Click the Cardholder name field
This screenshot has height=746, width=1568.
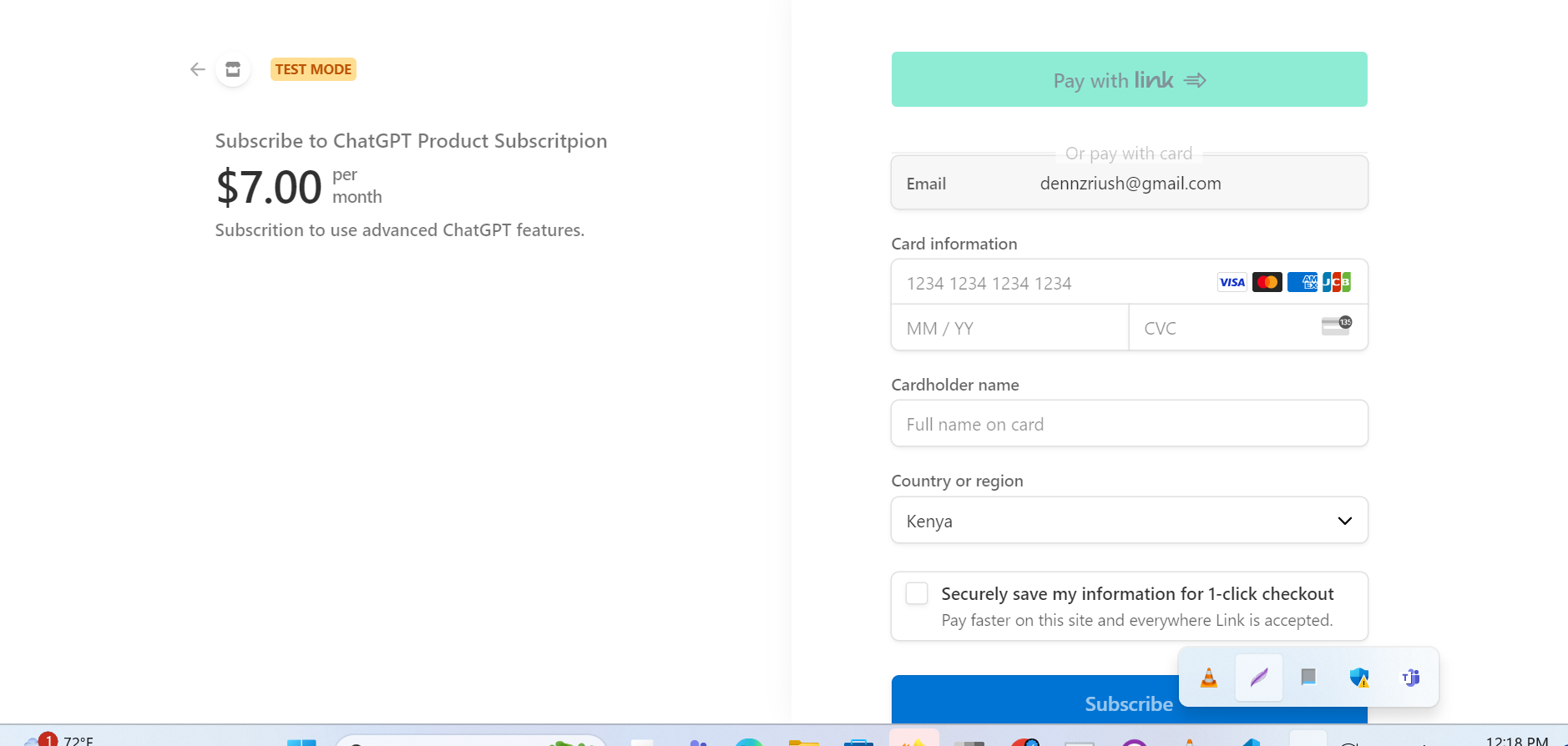point(1129,424)
